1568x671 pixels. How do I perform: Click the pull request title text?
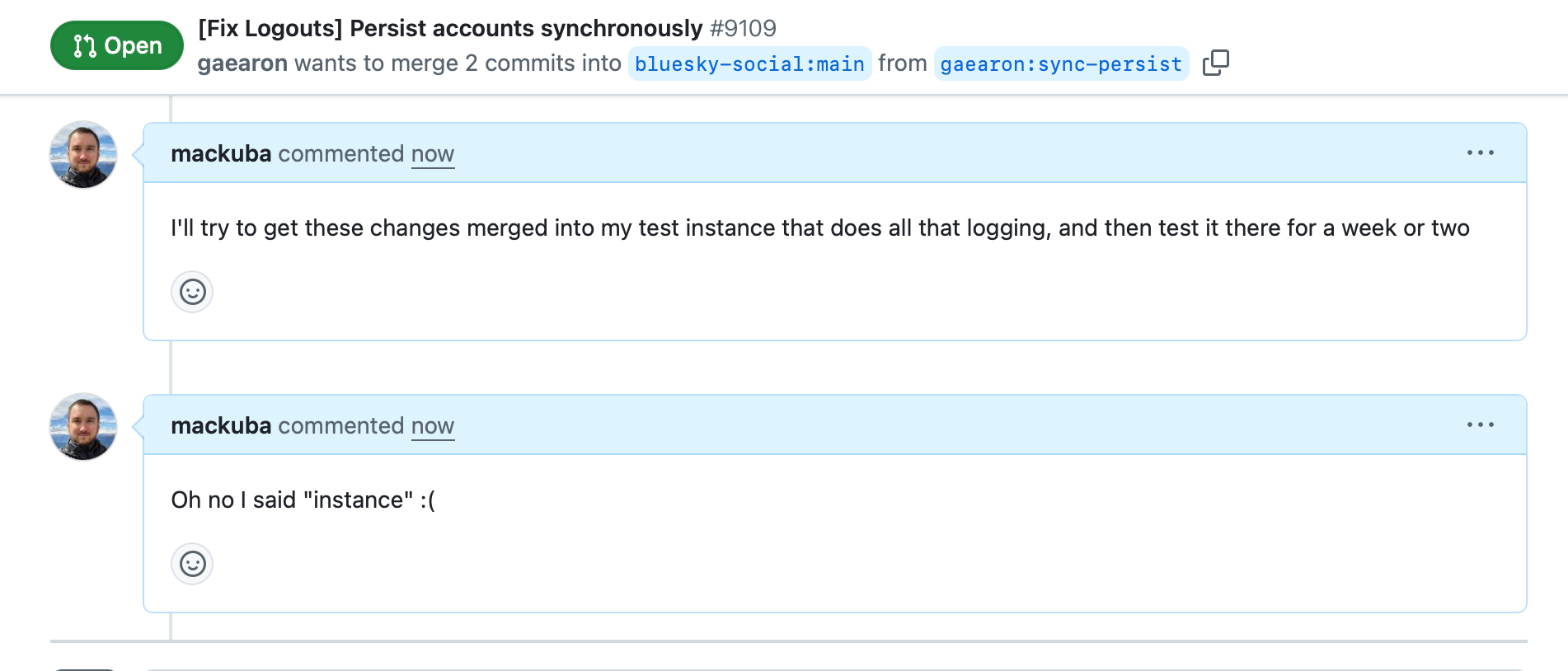click(450, 28)
